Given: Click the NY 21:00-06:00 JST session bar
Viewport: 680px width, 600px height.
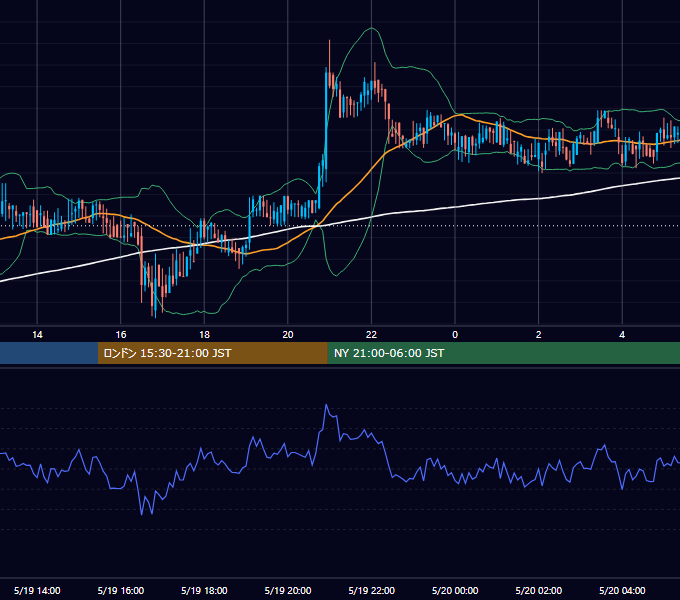Looking at the screenshot, I should pyautogui.click(x=503, y=353).
